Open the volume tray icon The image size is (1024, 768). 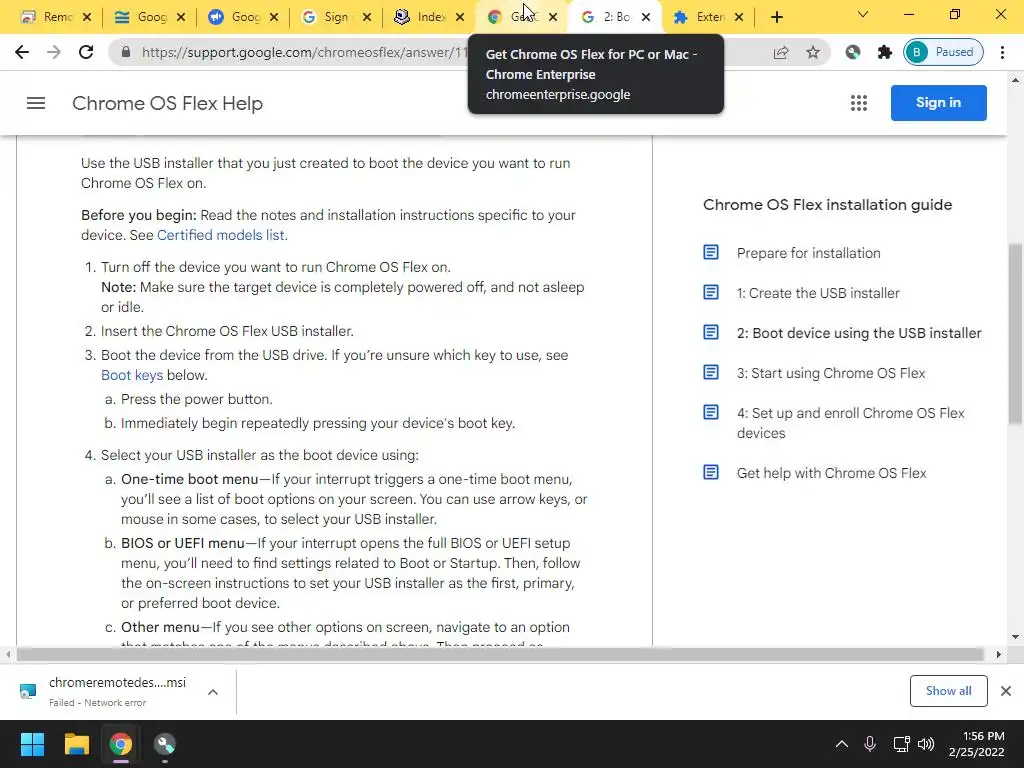click(x=926, y=744)
